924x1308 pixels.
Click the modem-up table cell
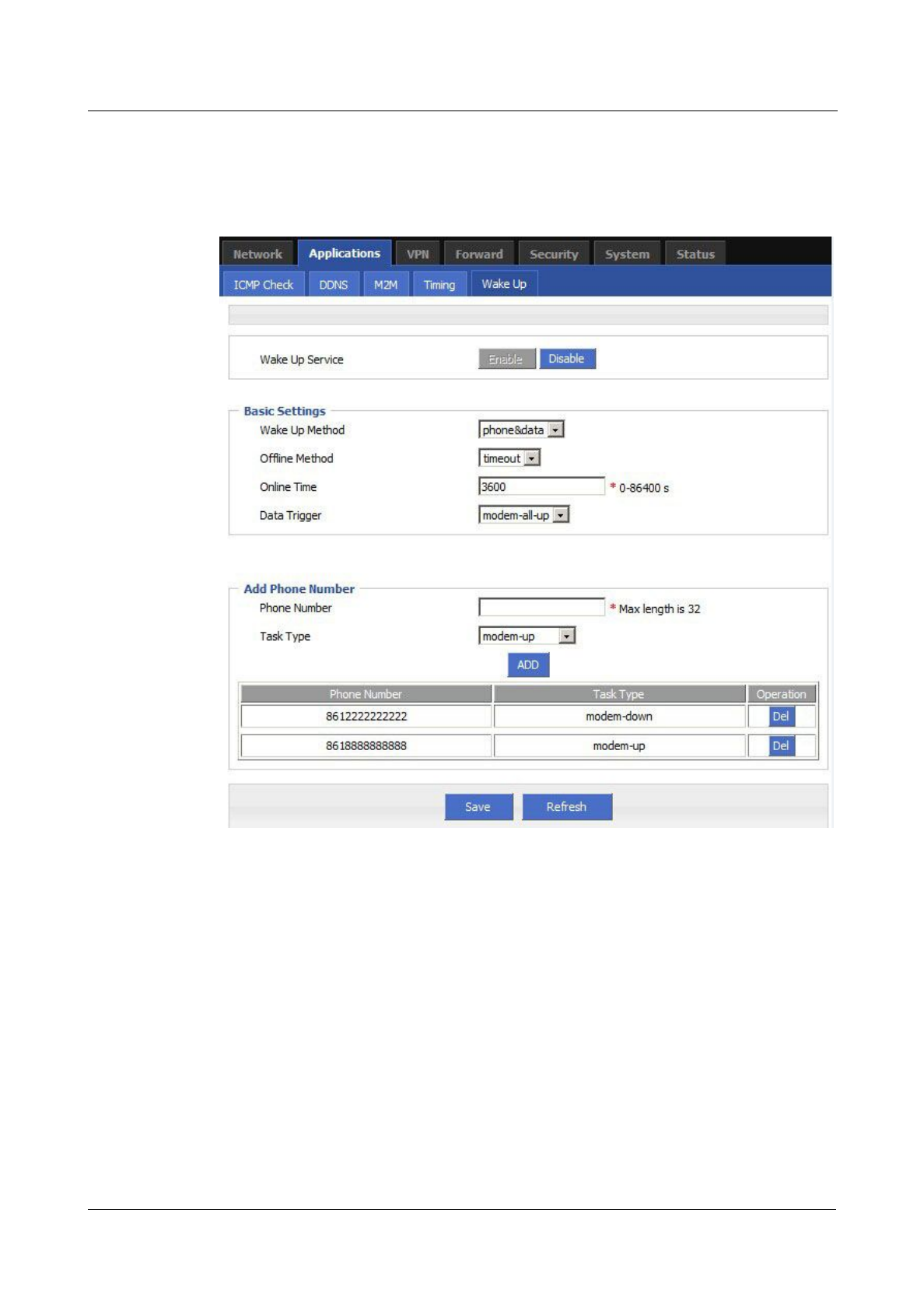coord(619,745)
